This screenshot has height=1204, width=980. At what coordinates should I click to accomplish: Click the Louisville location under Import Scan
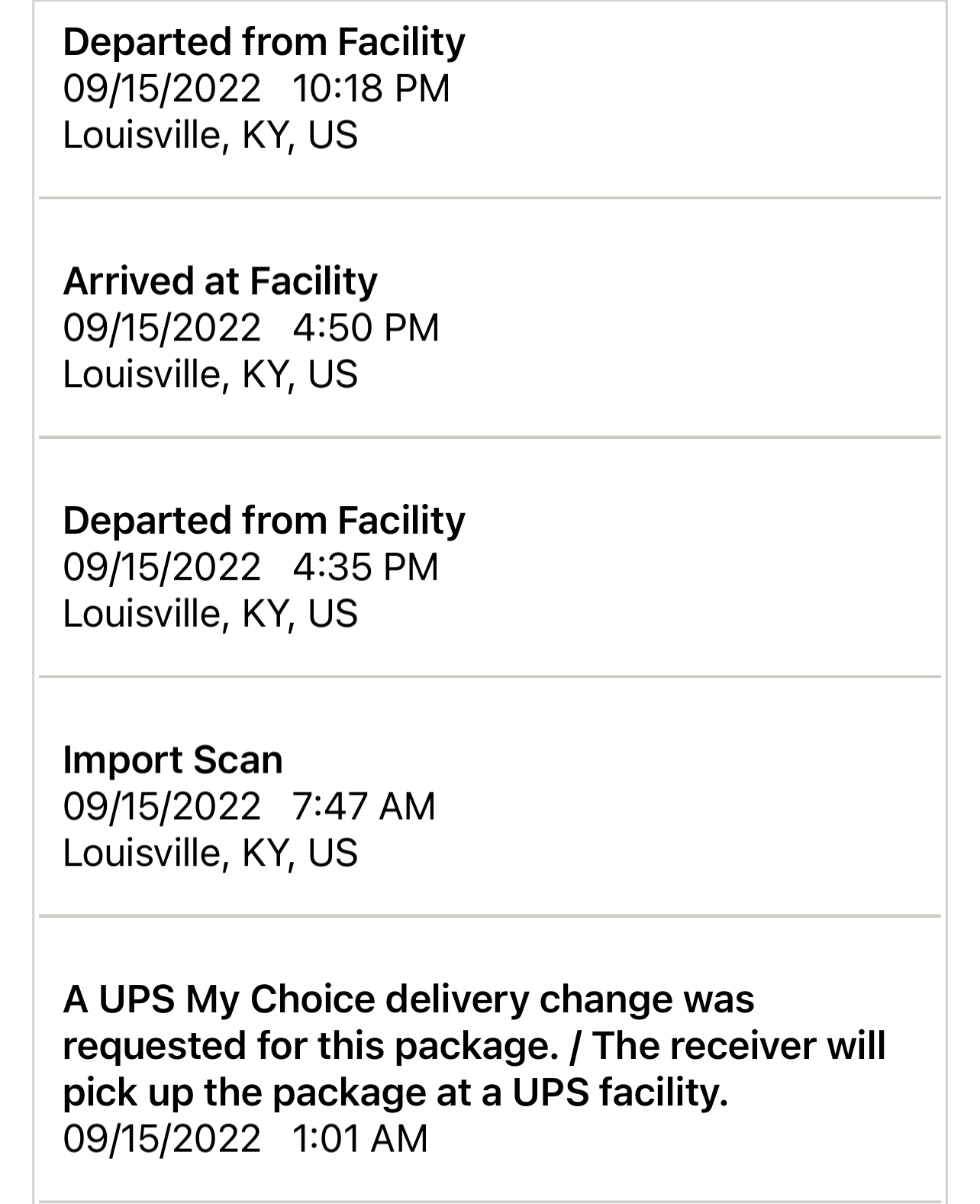pos(210,854)
